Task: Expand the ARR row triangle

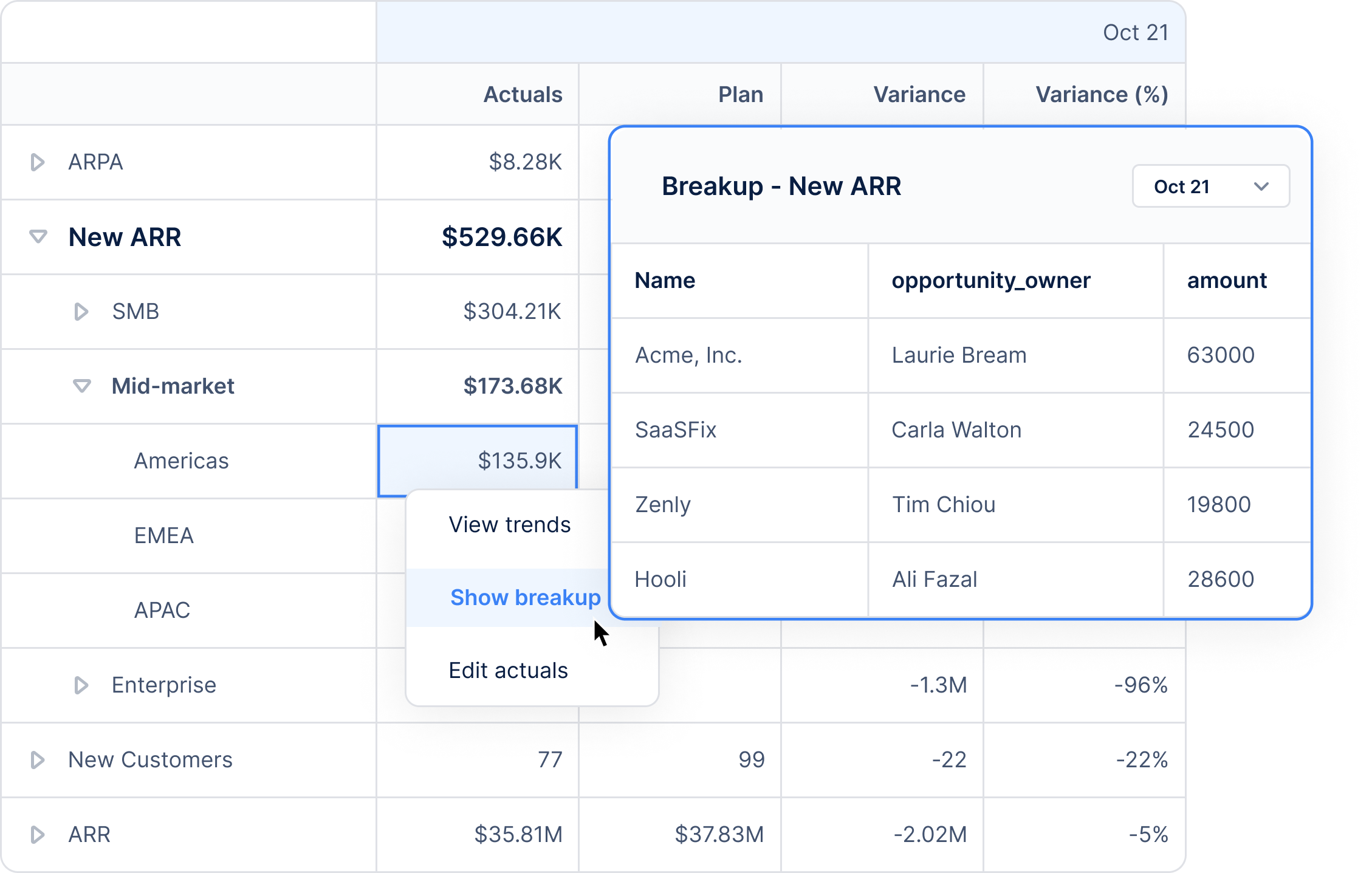Action: pyautogui.click(x=37, y=835)
